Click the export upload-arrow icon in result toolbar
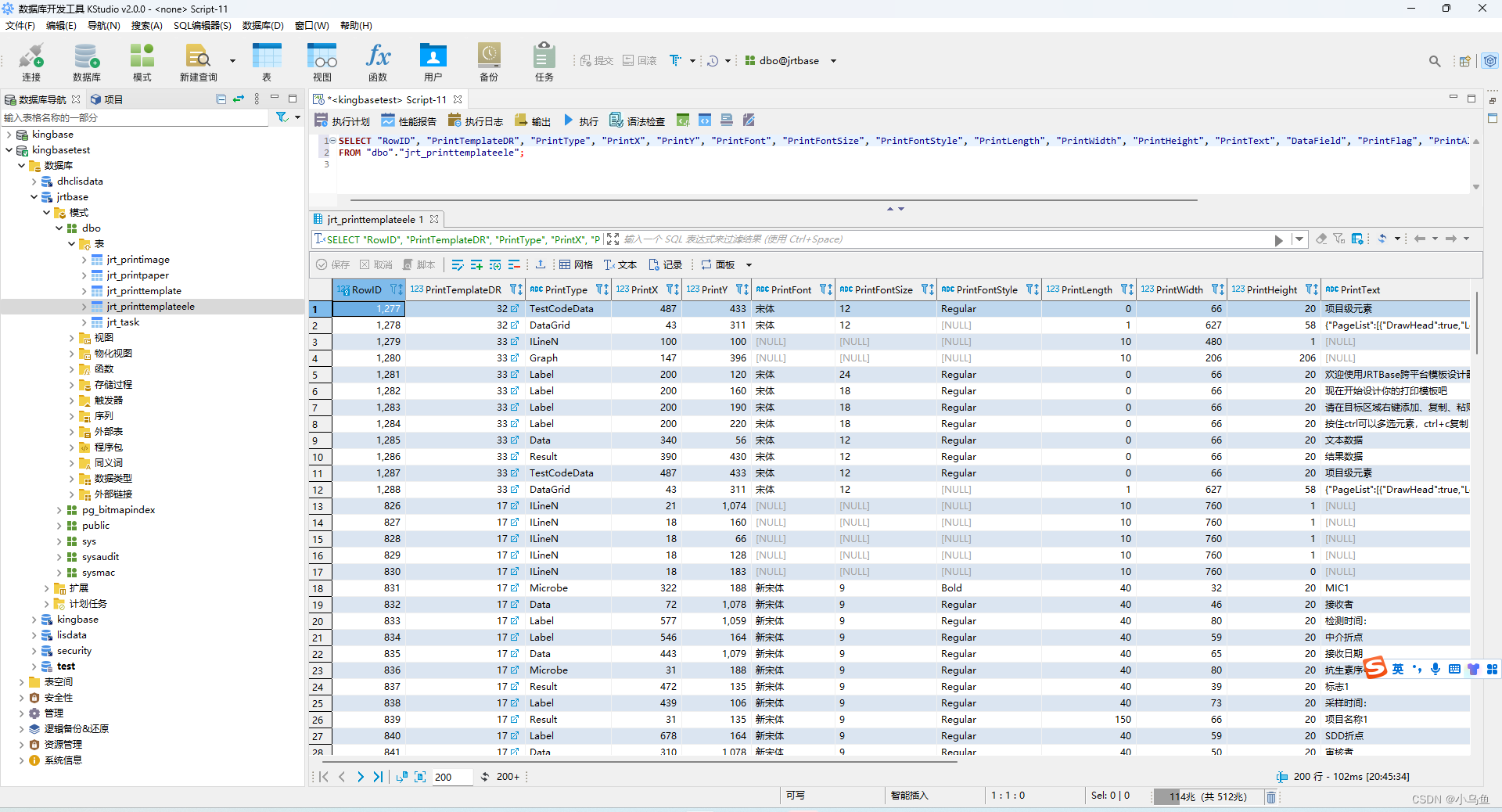Screen dimensions: 1502x812 click(541, 264)
